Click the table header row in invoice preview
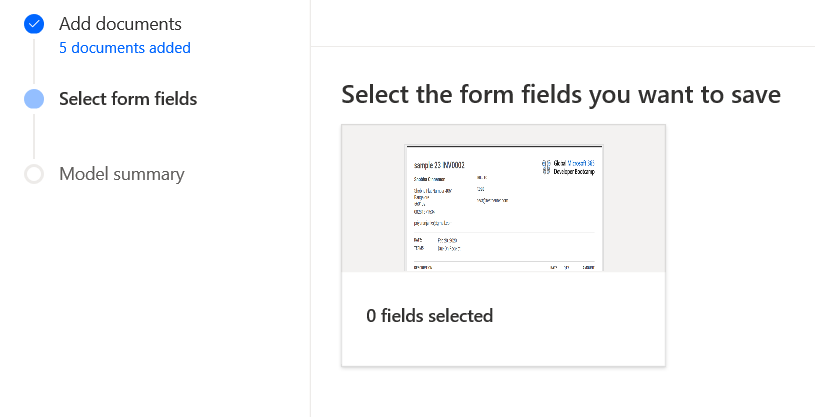This screenshot has width=815, height=417. pos(504,268)
